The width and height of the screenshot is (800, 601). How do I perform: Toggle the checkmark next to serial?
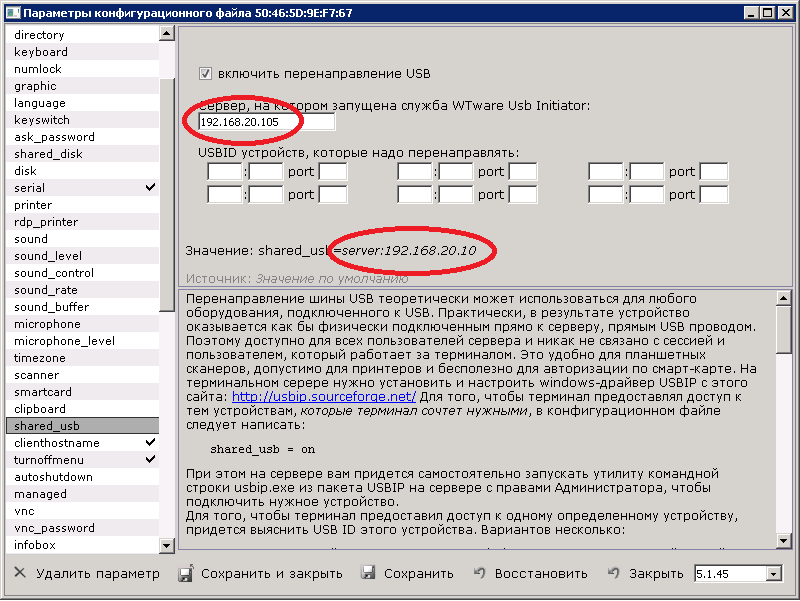(150, 188)
